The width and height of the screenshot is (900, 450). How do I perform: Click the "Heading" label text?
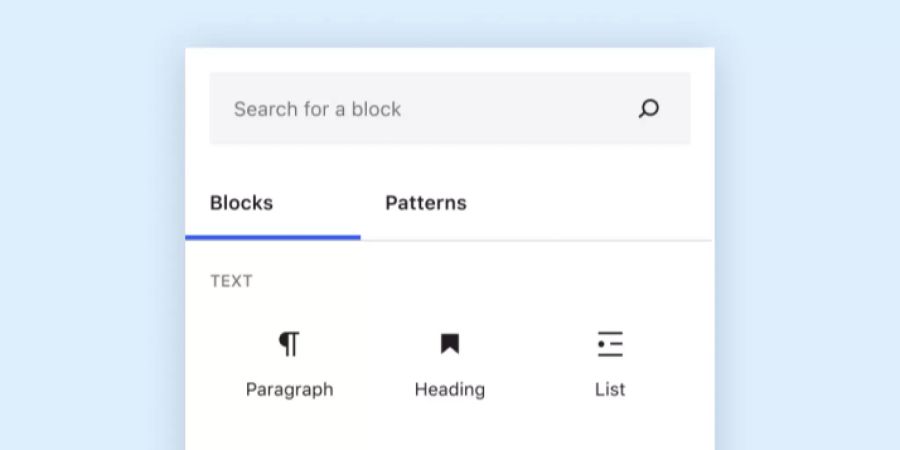pos(450,390)
